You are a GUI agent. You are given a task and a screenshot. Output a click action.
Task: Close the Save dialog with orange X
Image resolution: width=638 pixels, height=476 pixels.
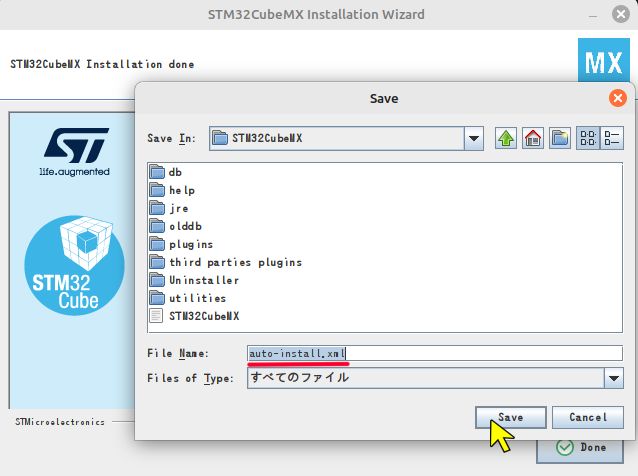click(617, 98)
